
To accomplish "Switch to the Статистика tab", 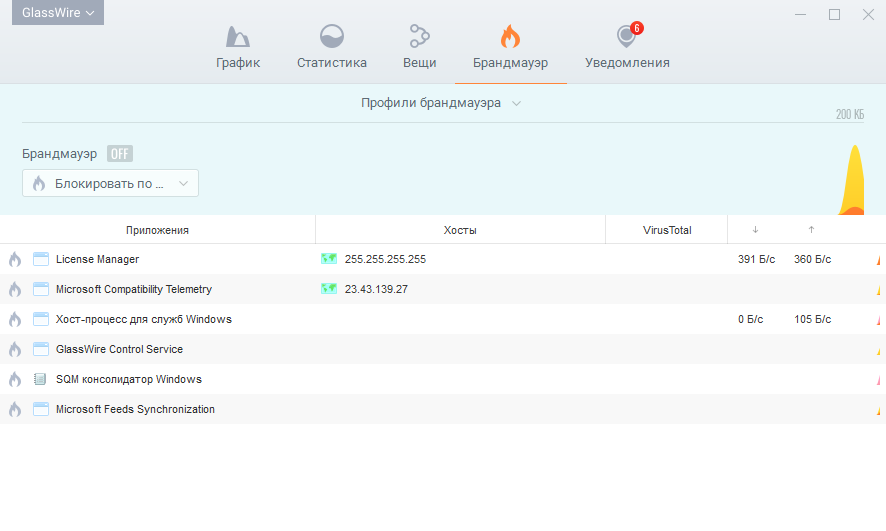I will [x=332, y=47].
